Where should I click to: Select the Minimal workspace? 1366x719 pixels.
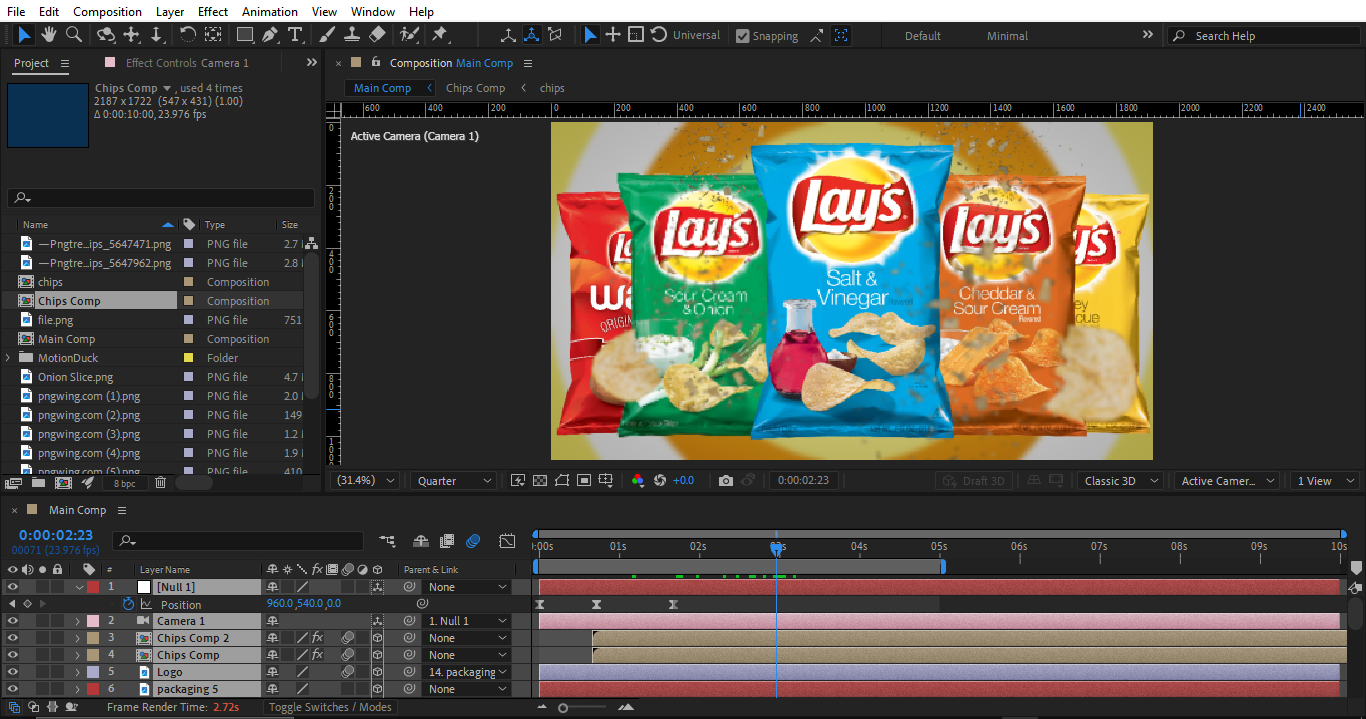[1007, 36]
